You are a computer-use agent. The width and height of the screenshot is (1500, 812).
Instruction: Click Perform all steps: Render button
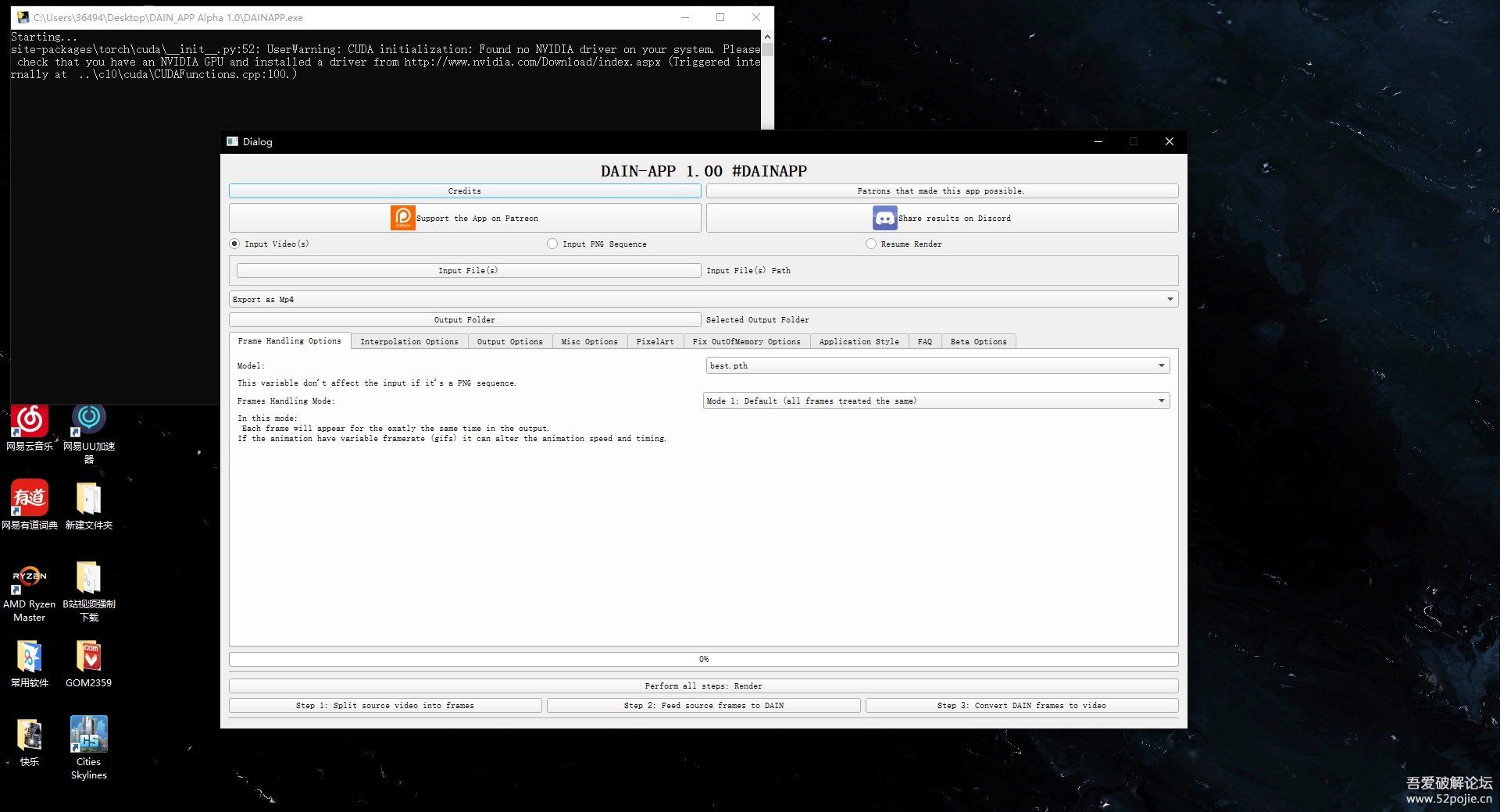[x=703, y=686]
